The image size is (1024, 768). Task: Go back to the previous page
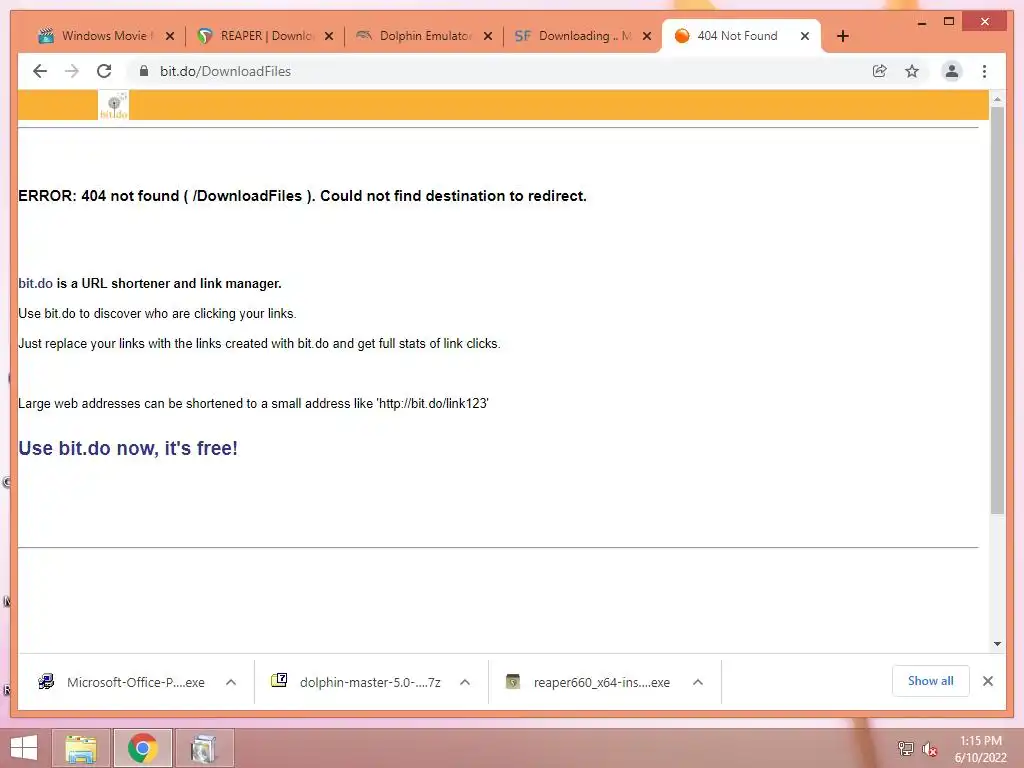[40, 71]
